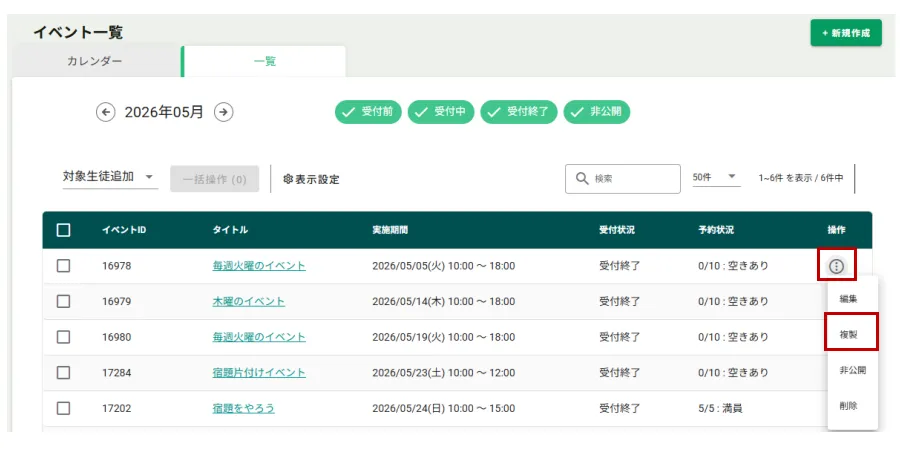Click the 2026/05/24(日) 10:00 ～ 15:00 cell
Screen dimensions: 910x454
click(x=443, y=408)
